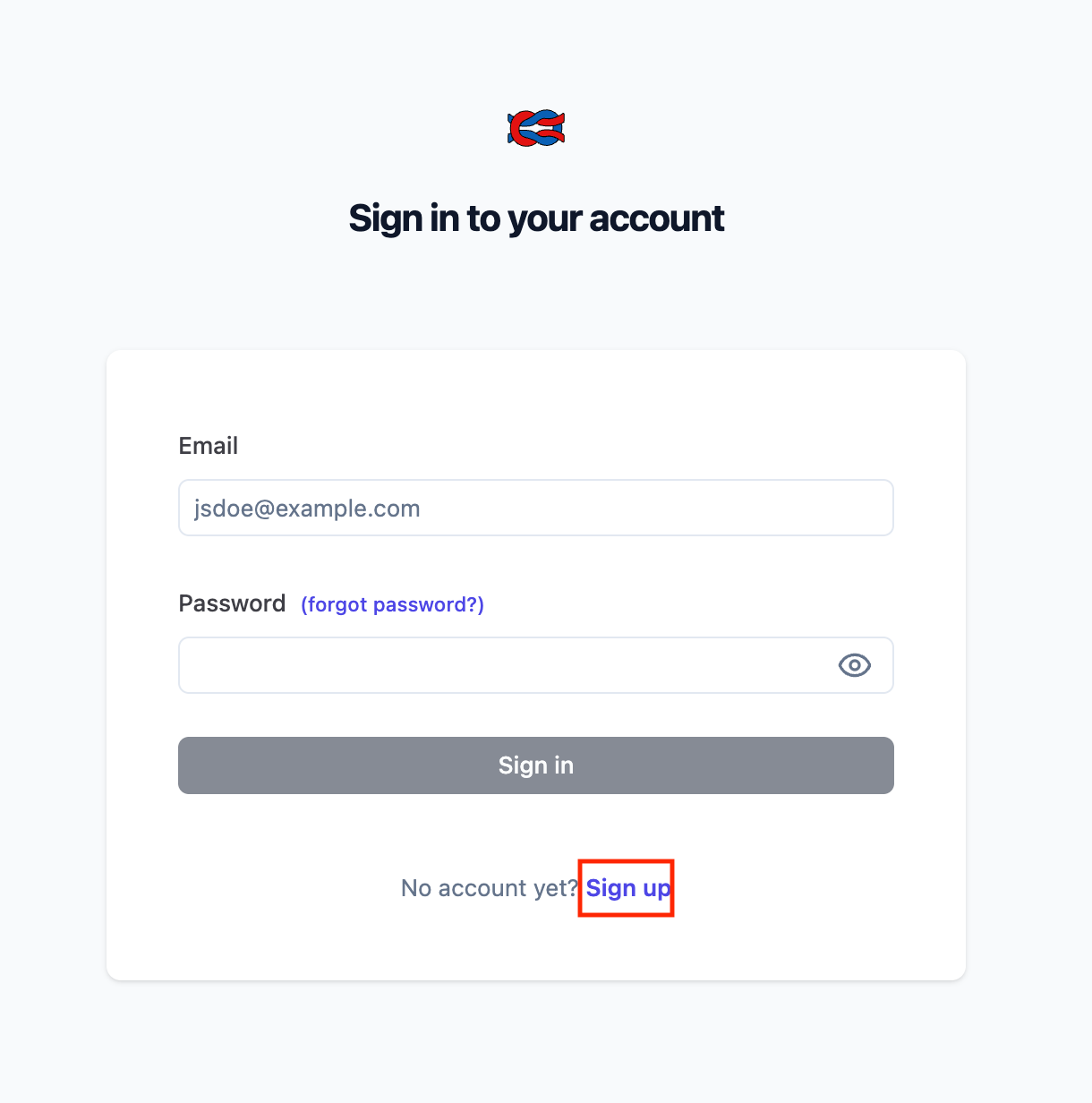This screenshot has height=1103, width=1092.
Task: Follow the Sign up link
Action: click(627, 888)
